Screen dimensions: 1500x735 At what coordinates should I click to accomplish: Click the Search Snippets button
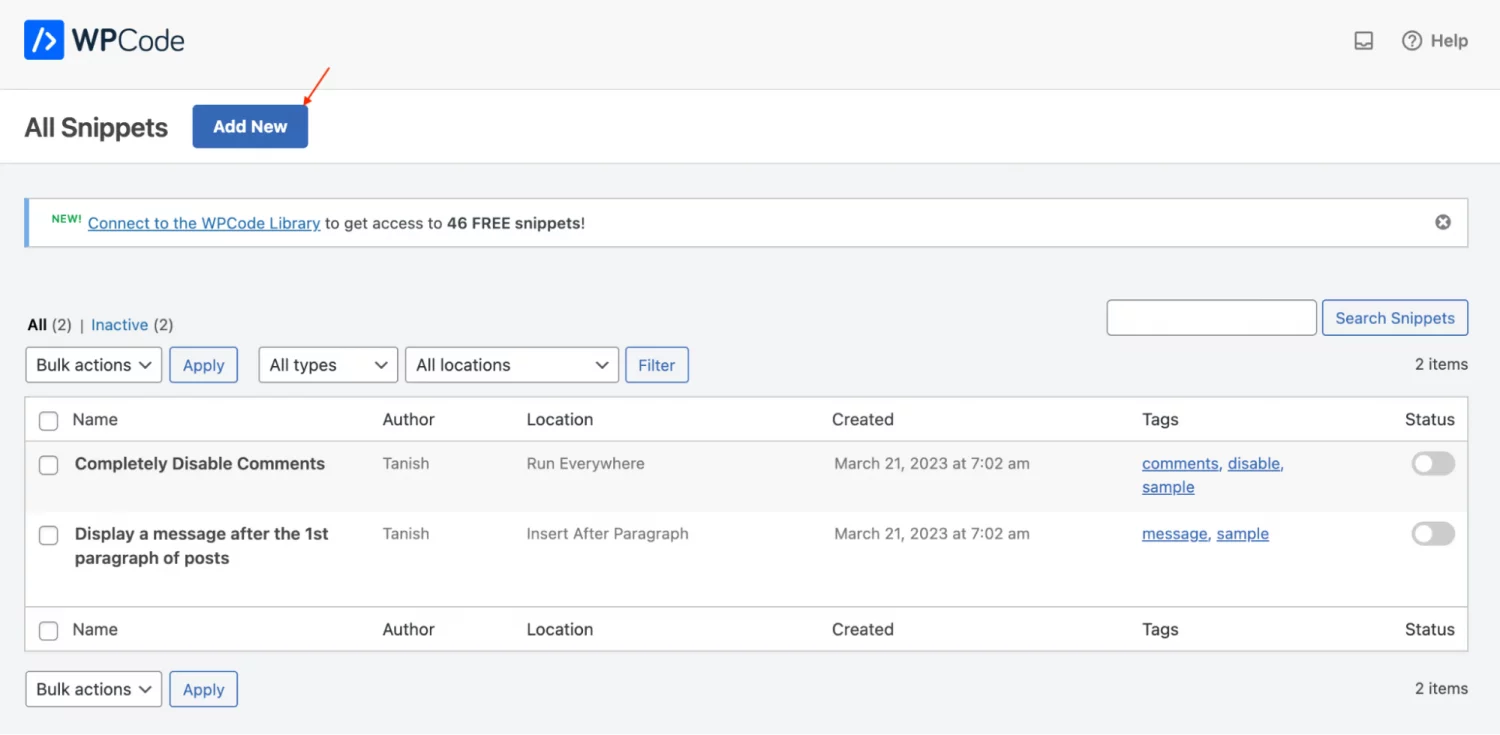pos(1395,318)
